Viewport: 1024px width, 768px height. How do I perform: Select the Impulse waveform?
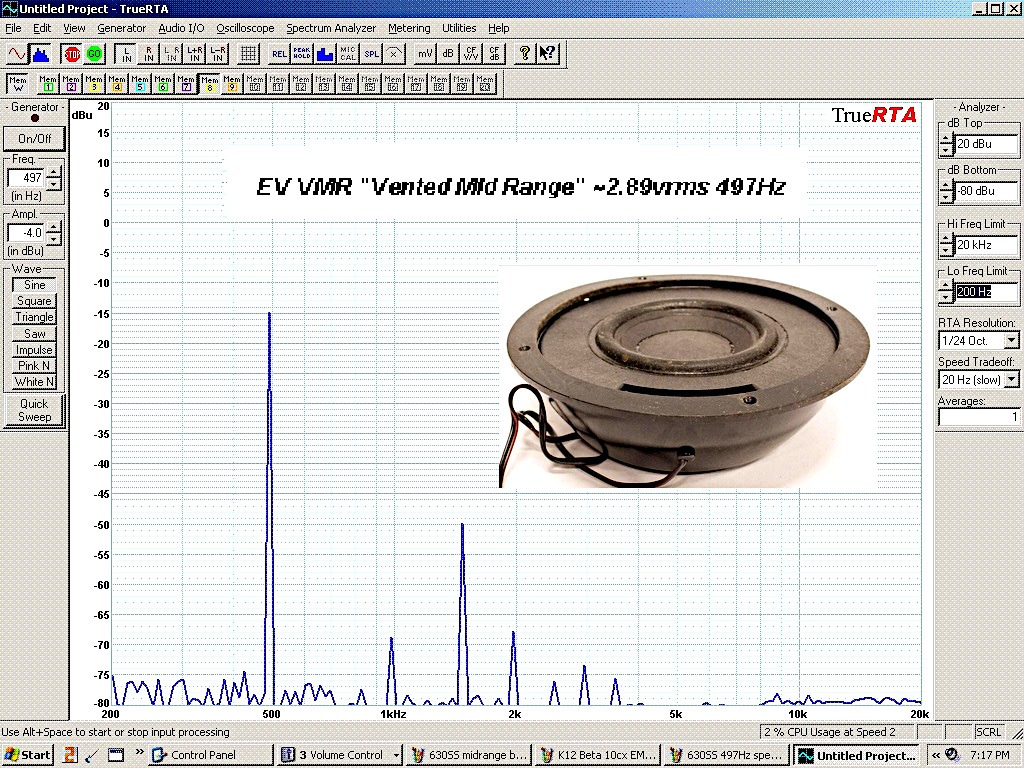(34, 350)
